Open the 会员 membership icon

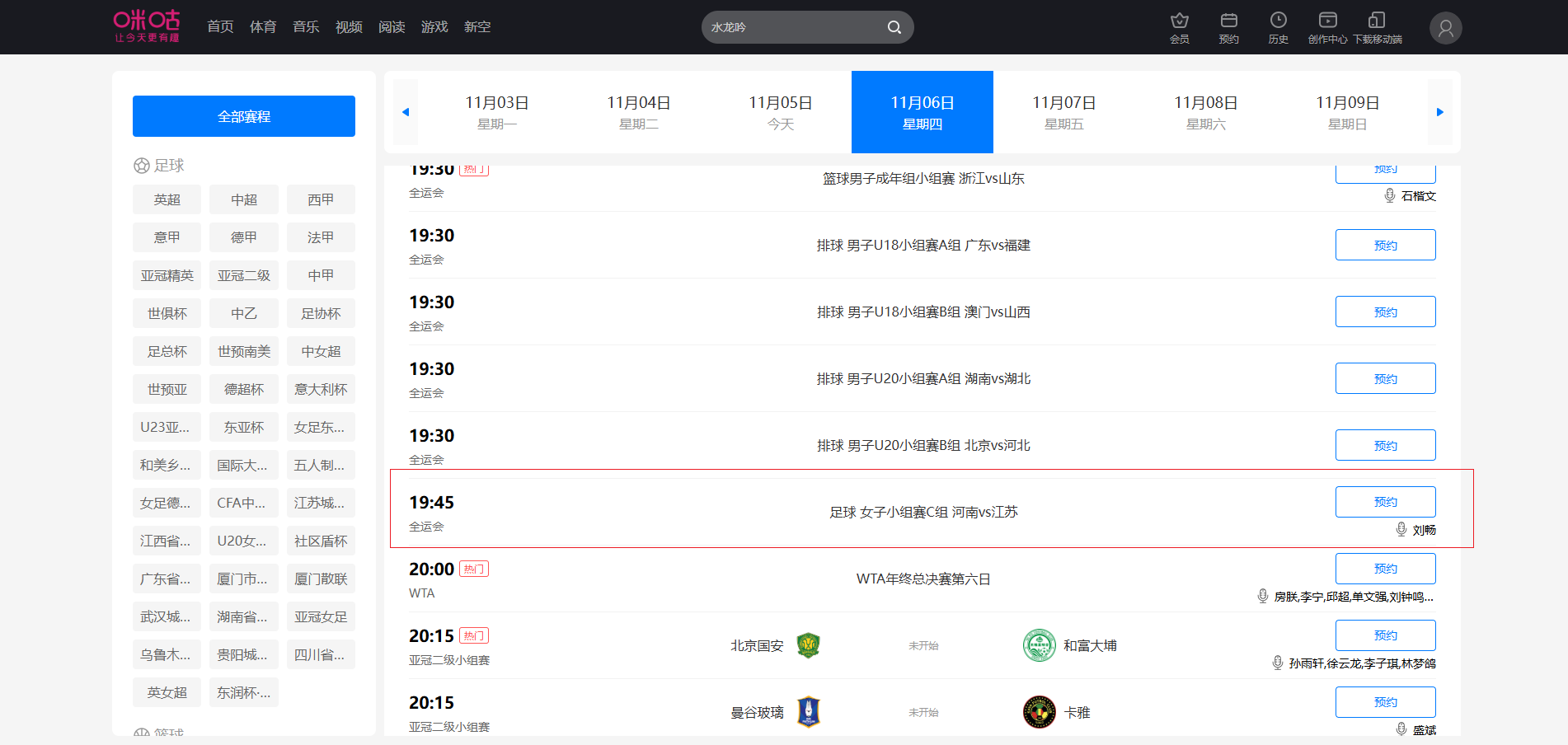(1180, 27)
